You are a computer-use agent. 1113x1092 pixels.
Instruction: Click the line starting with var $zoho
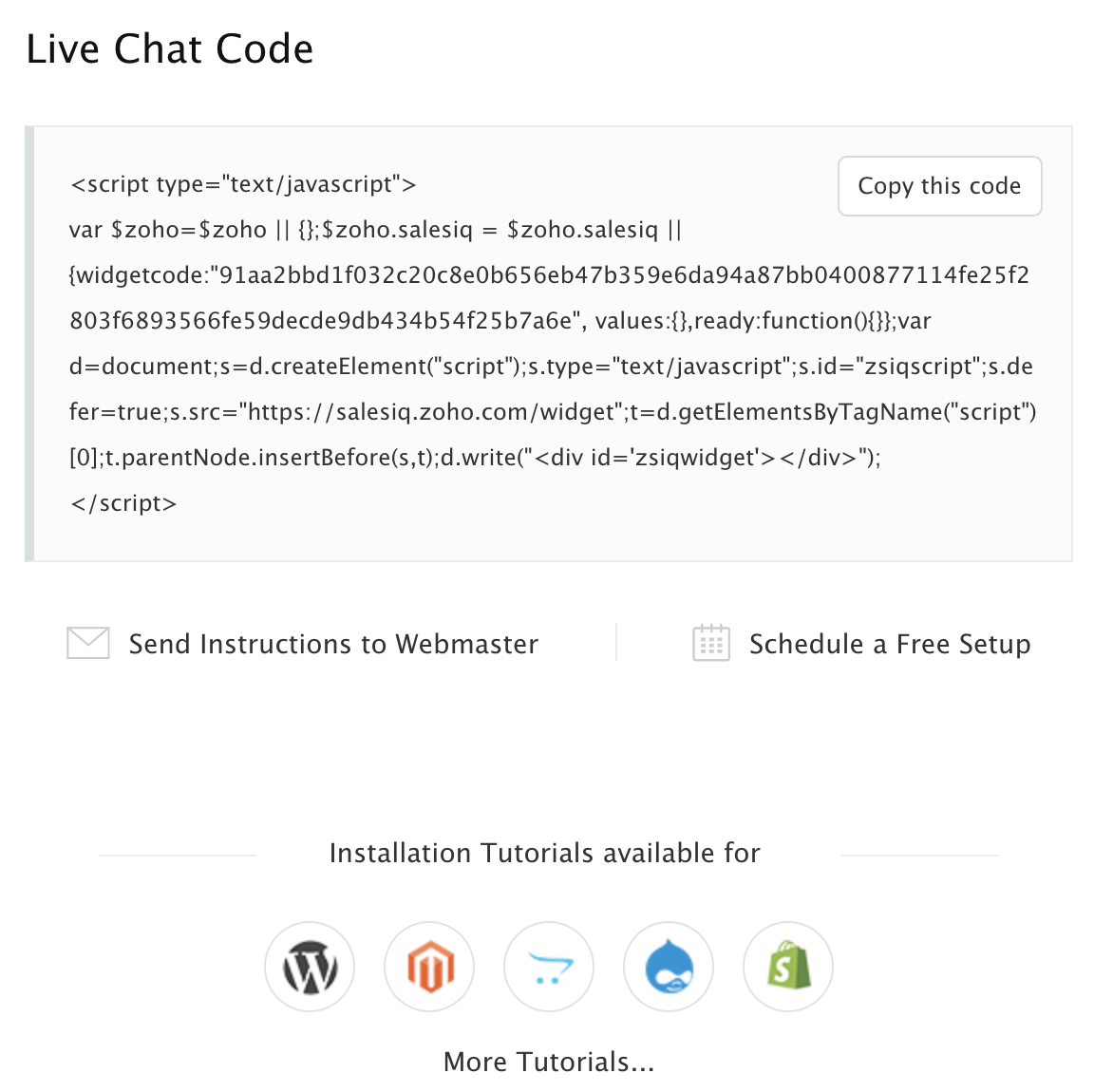point(375,230)
